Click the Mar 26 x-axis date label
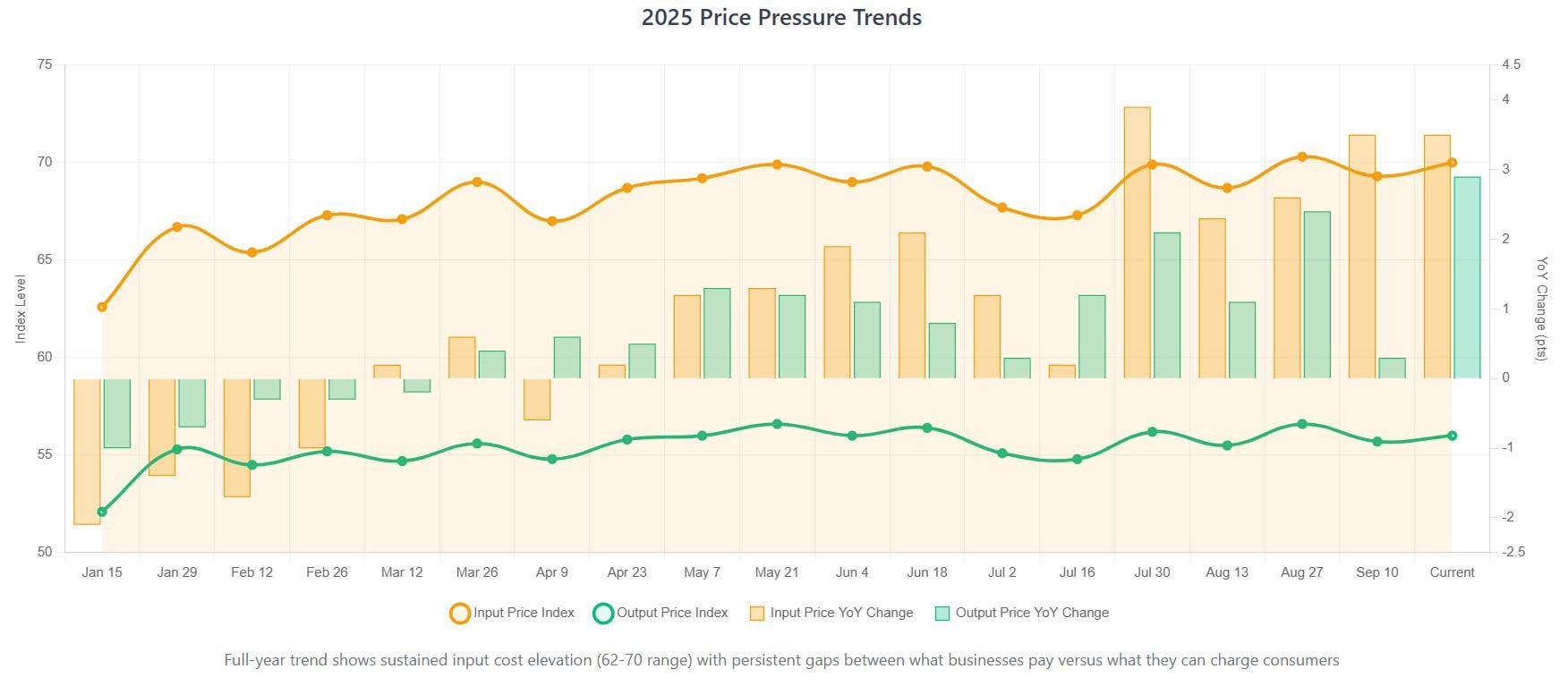This screenshot has width=1568, height=686. [477, 572]
